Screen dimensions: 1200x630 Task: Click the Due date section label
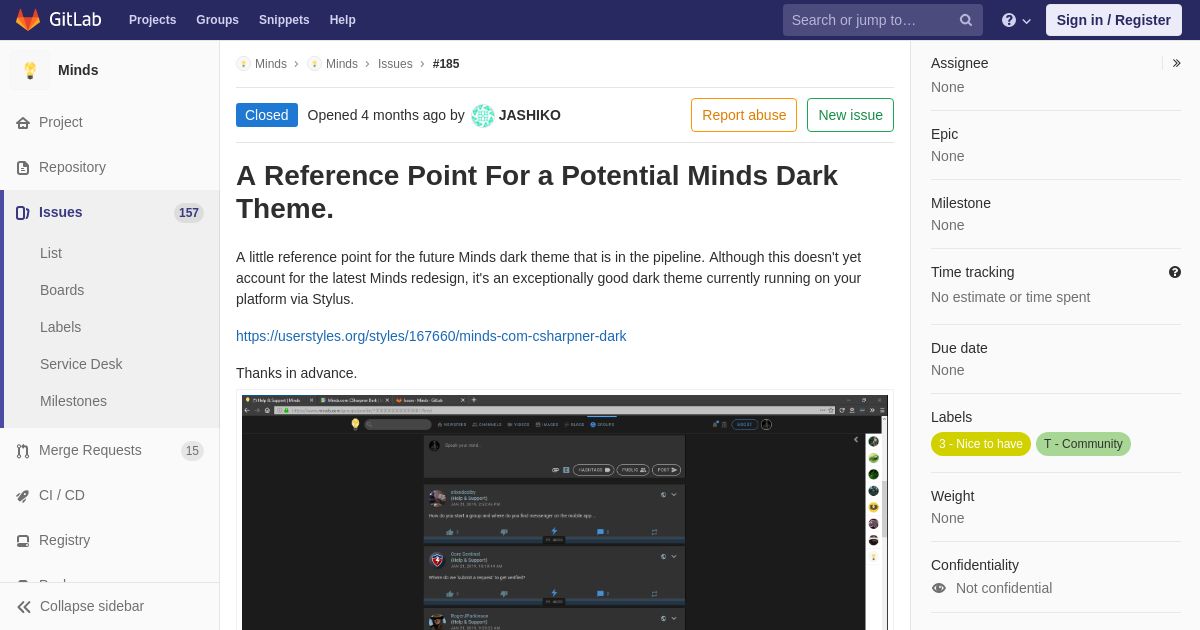(959, 348)
